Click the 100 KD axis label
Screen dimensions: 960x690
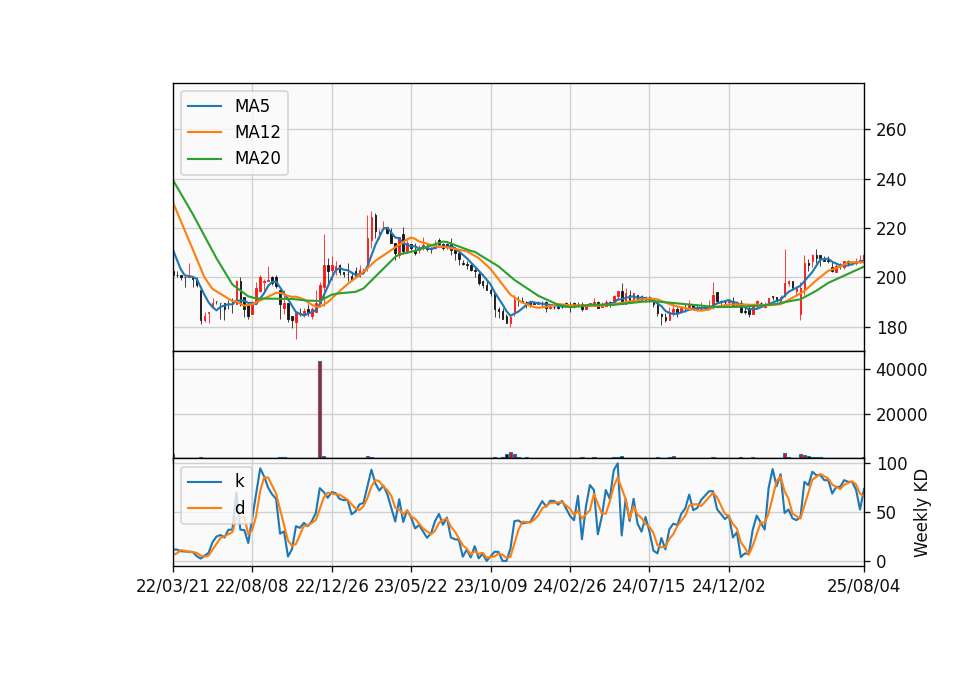coord(891,464)
